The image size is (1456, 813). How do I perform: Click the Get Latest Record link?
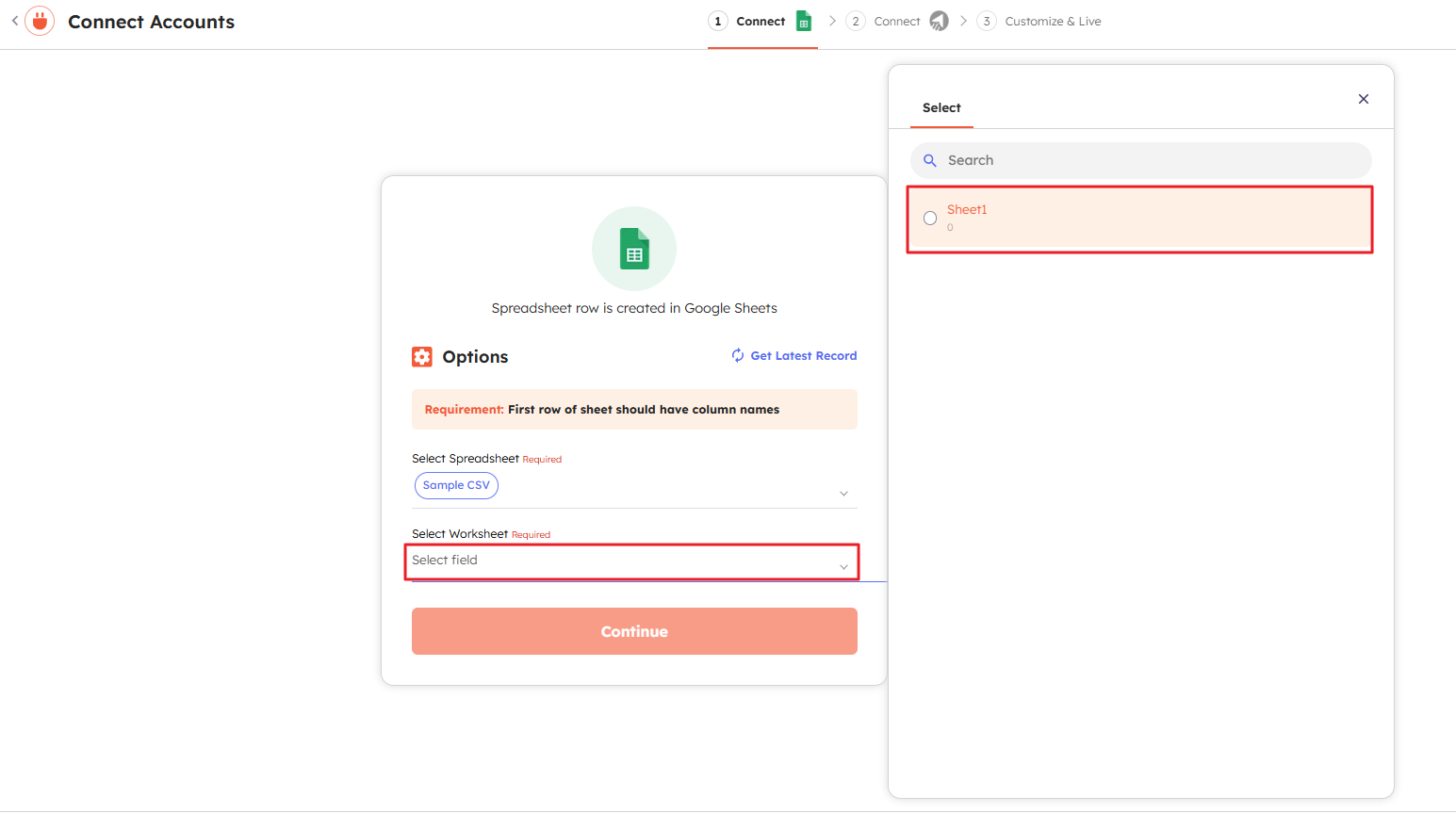tap(803, 356)
